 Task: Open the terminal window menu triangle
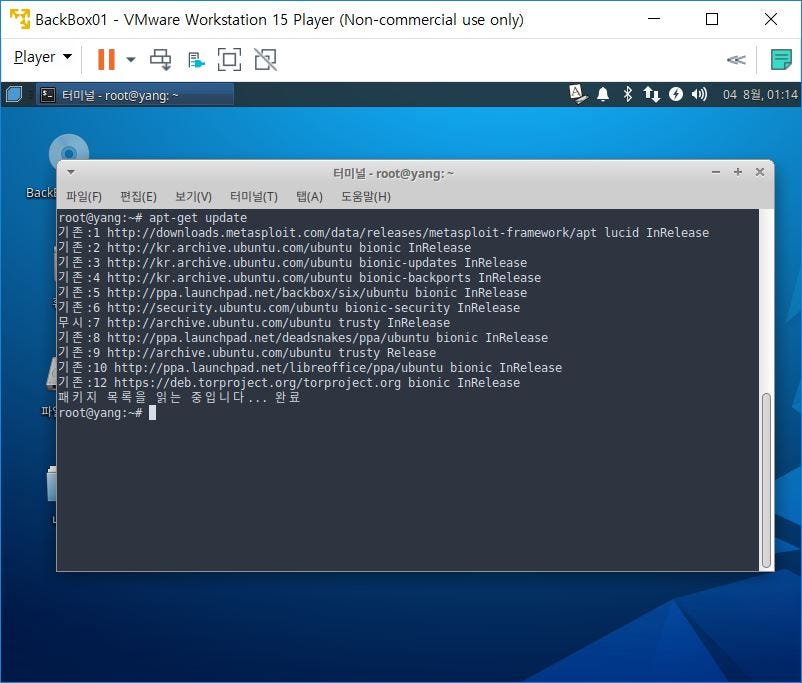tap(71, 172)
